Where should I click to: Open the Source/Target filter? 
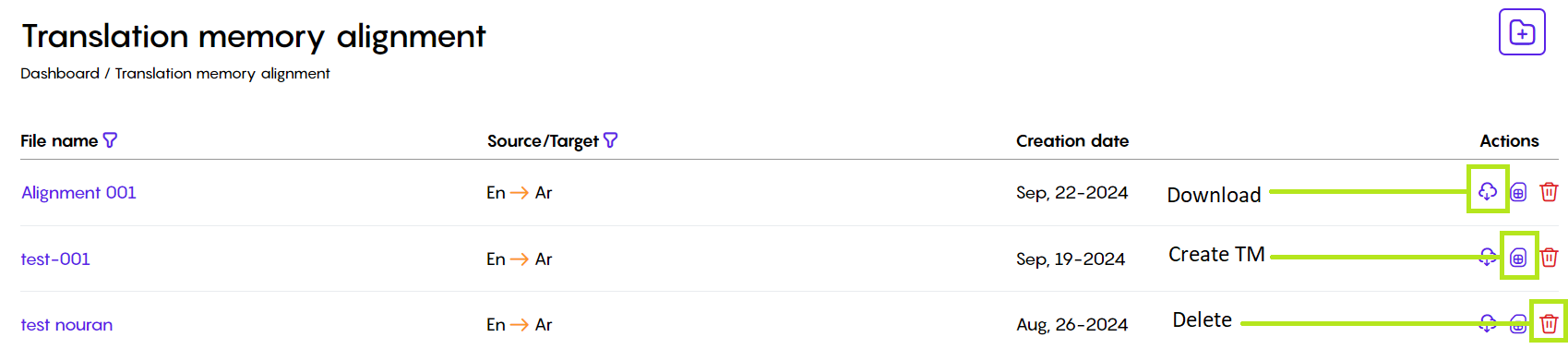[610, 140]
